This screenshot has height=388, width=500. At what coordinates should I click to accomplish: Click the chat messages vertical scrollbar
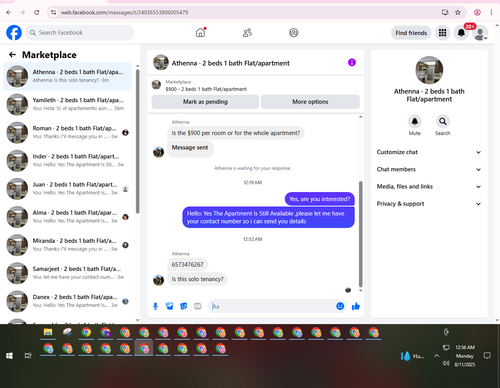(x=360, y=234)
